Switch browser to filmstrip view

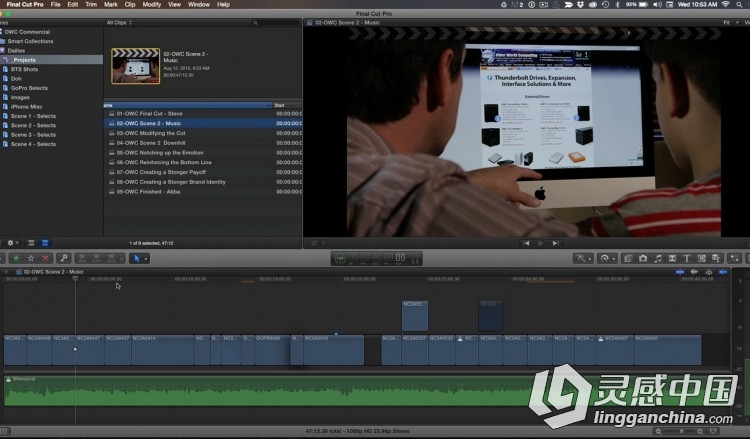31,243
